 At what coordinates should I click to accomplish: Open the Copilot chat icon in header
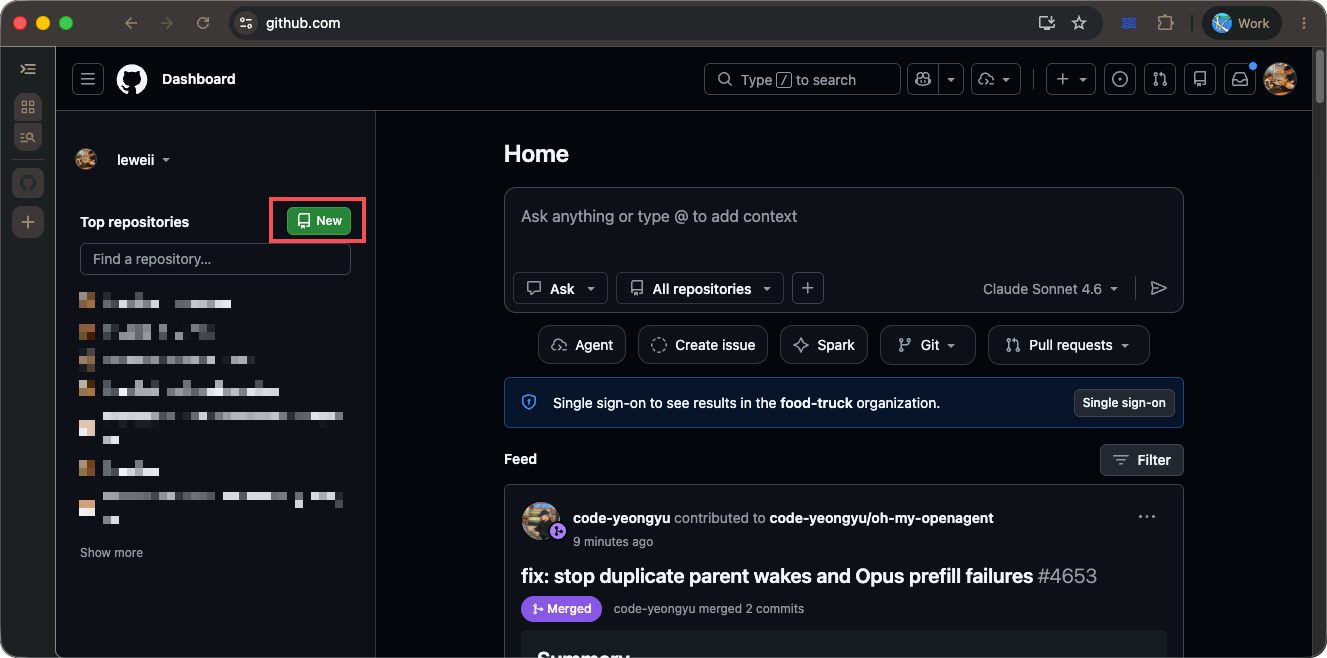click(922, 79)
